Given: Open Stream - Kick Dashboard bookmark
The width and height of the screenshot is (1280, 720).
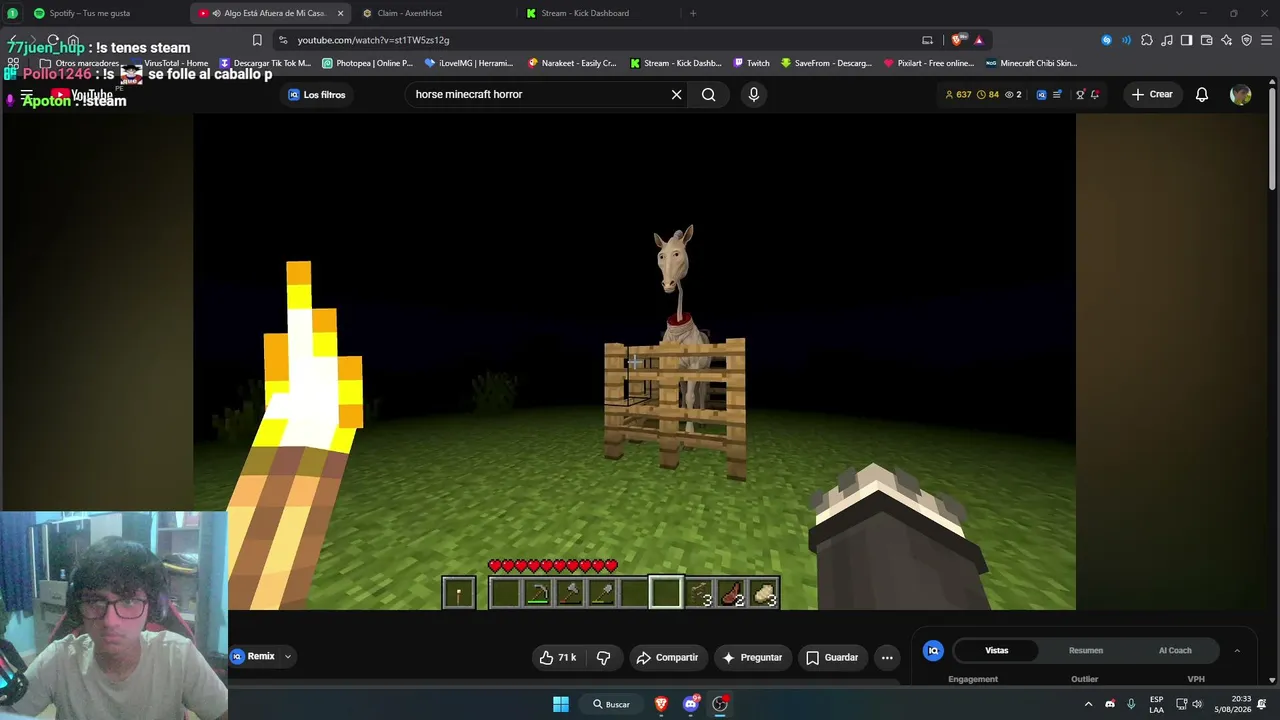Looking at the screenshot, I should [x=675, y=63].
